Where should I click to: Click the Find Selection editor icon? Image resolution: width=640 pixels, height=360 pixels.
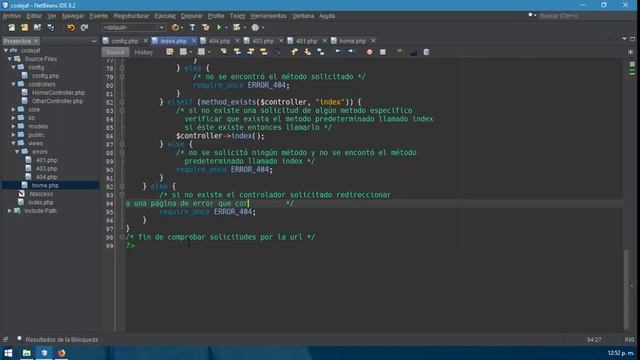click(x=224, y=52)
